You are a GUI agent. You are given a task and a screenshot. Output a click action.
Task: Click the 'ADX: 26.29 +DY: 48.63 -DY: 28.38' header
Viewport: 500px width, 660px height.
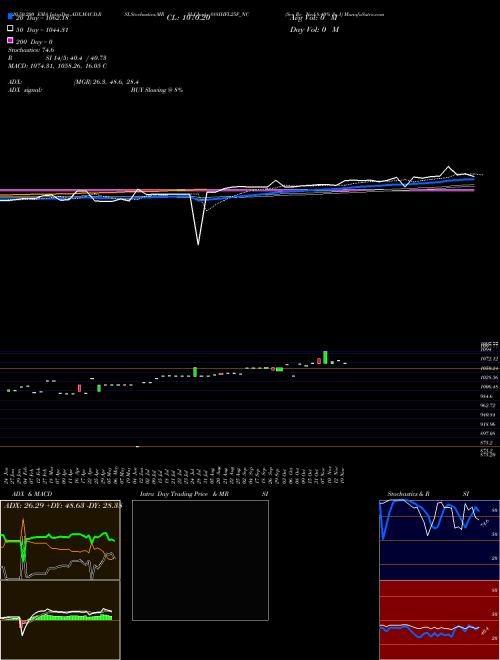(x=63, y=505)
